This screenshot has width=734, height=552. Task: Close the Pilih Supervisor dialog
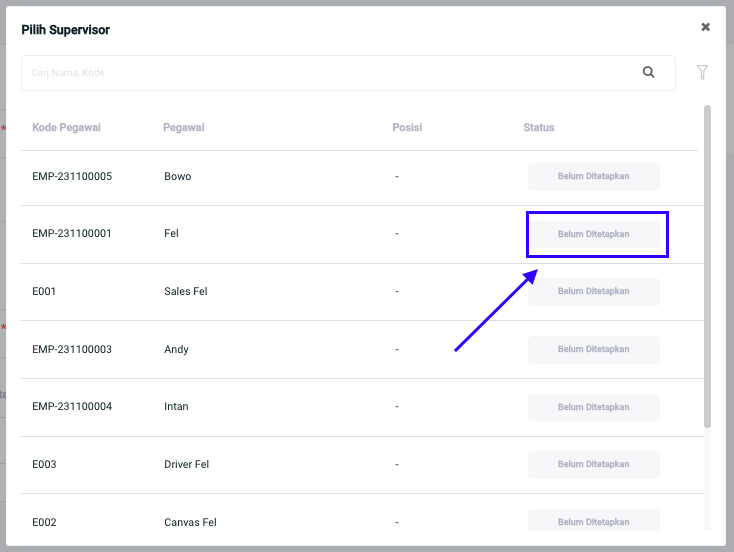(x=705, y=27)
